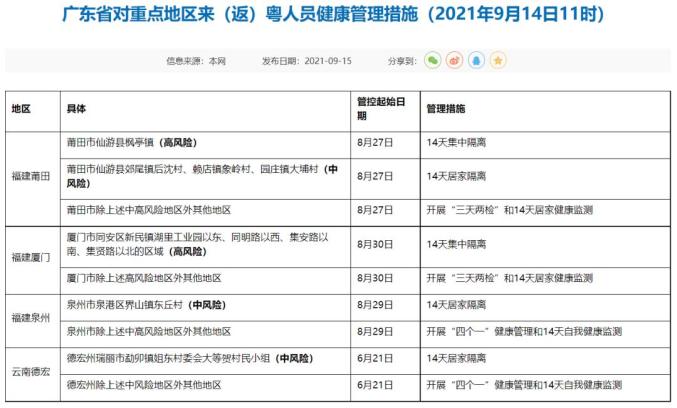Viewport: 677px width, 408px height.
Task: Click 14天集中隔离 in 枫亭镇 row
Action: click(x=456, y=142)
